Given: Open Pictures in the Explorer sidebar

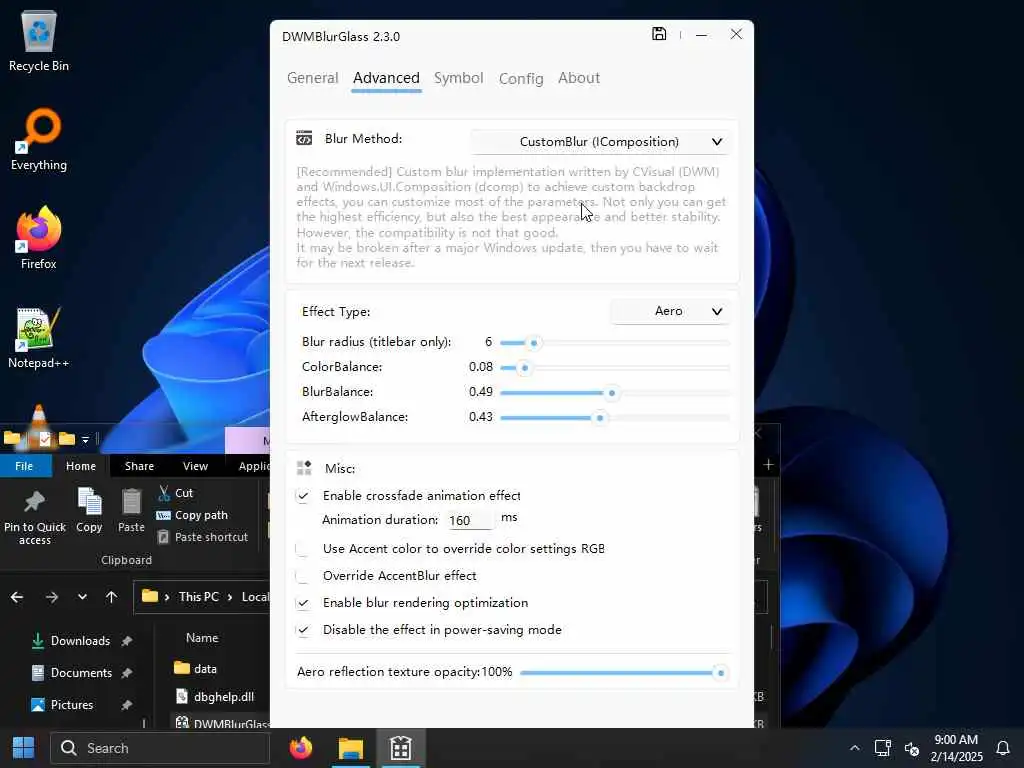Looking at the screenshot, I should (x=72, y=705).
